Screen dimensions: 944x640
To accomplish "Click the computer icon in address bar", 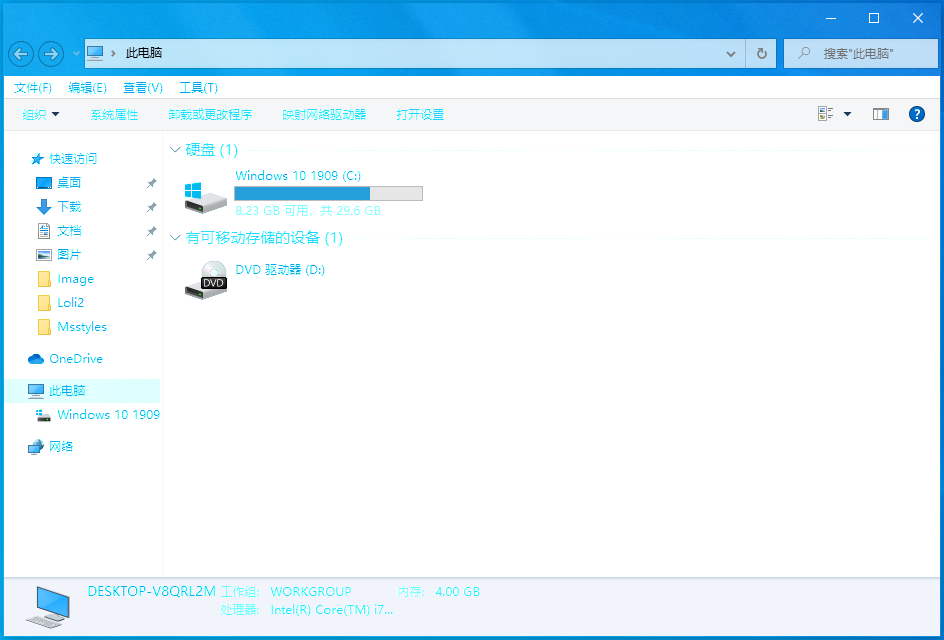I will (x=95, y=53).
